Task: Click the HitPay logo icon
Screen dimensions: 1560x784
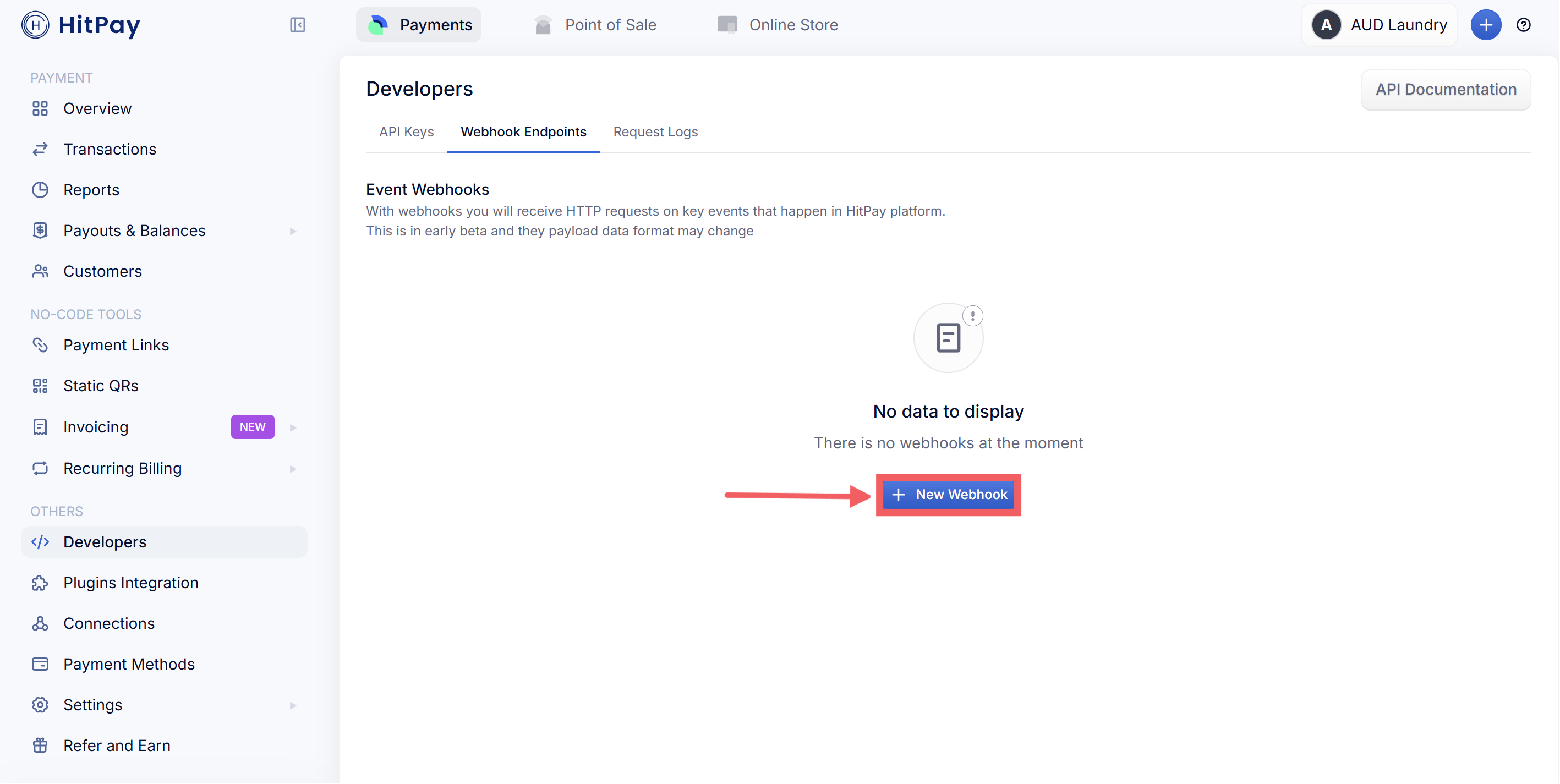Action: pyautogui.click(x=36, y=25)
